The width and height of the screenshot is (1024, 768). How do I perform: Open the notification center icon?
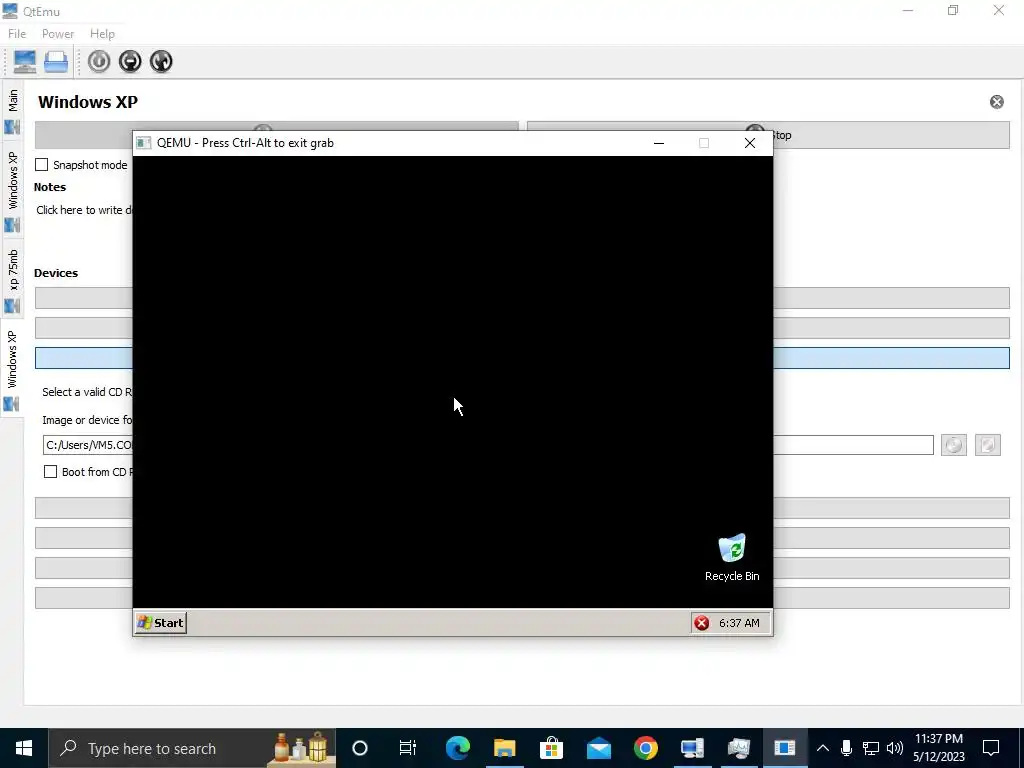(991, 748)
